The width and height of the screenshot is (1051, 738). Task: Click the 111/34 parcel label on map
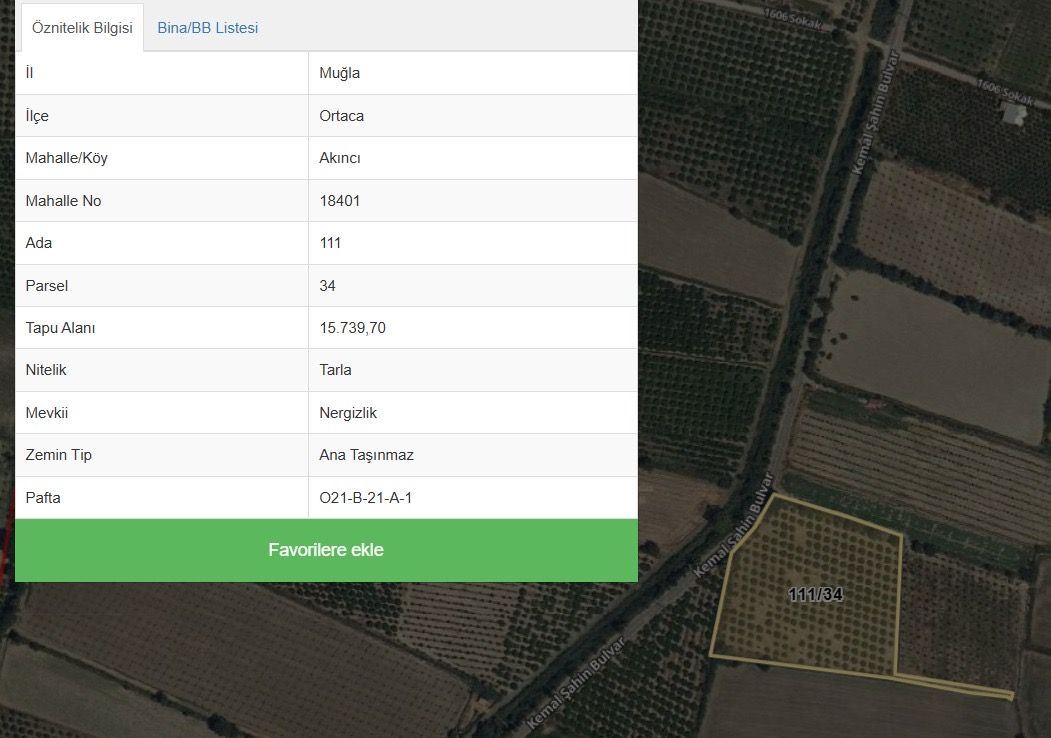[815, 594]
